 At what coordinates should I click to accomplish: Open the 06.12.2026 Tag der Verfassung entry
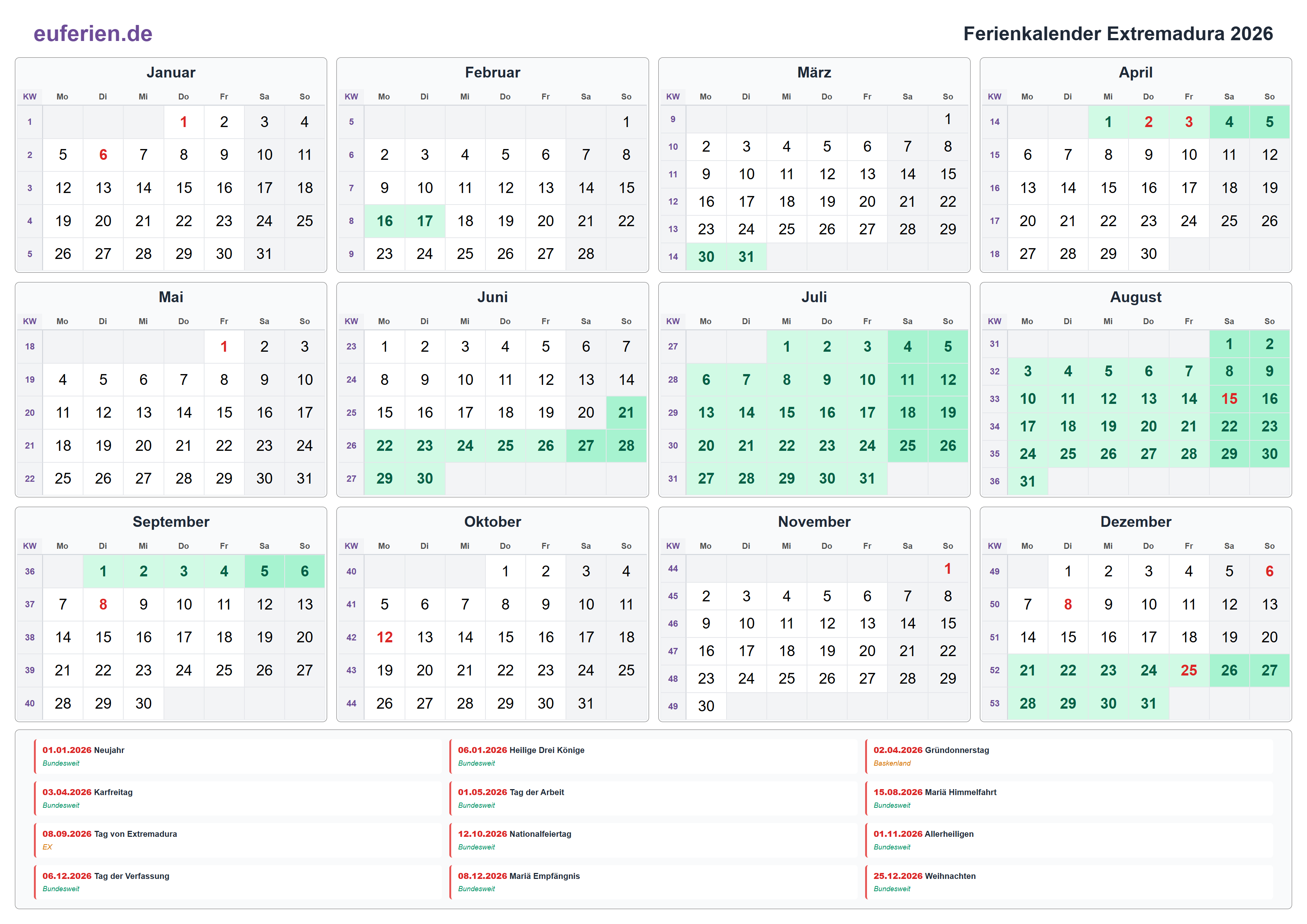pos(237,882)
